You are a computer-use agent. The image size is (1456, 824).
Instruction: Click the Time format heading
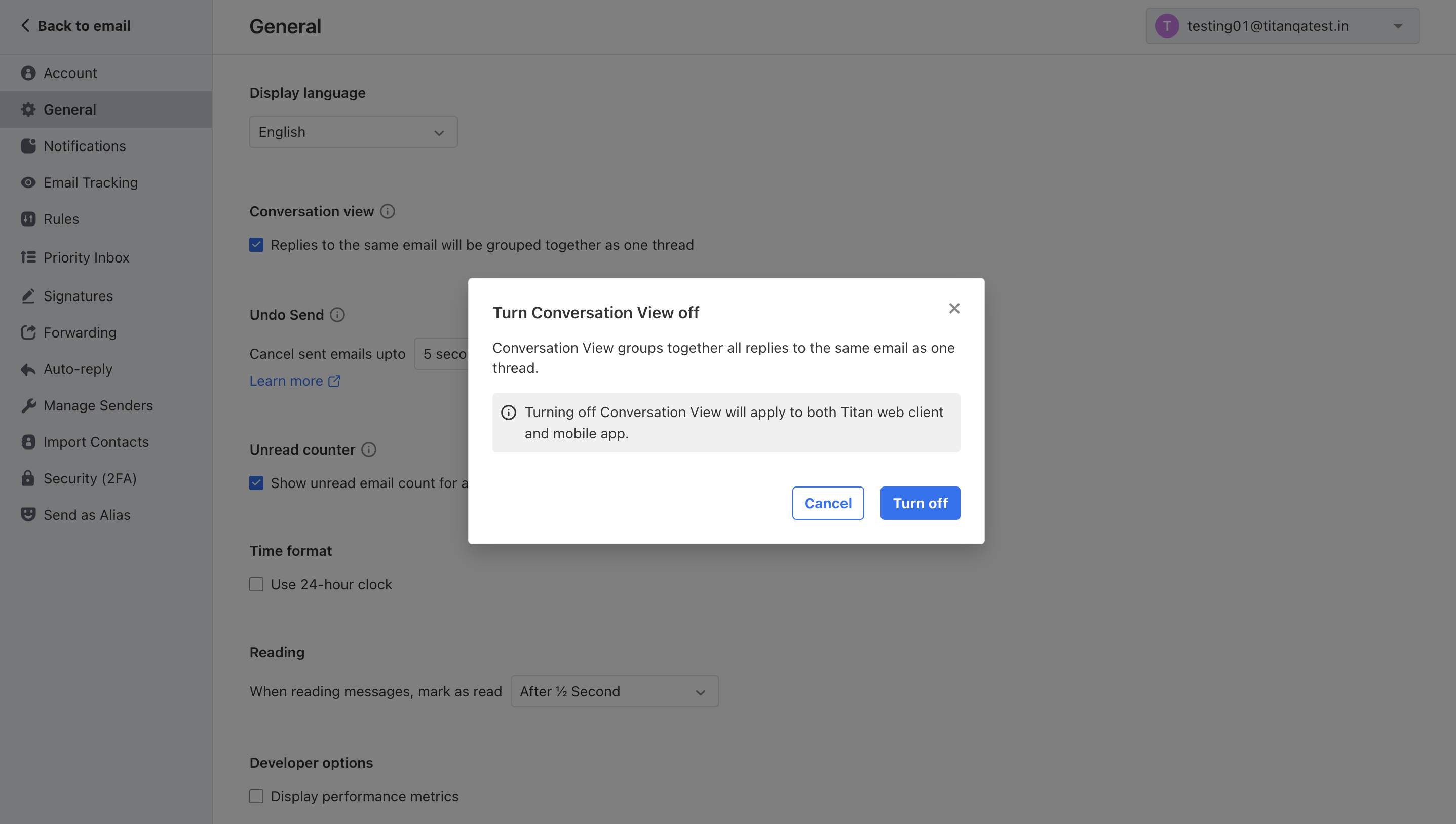[290, 551]
